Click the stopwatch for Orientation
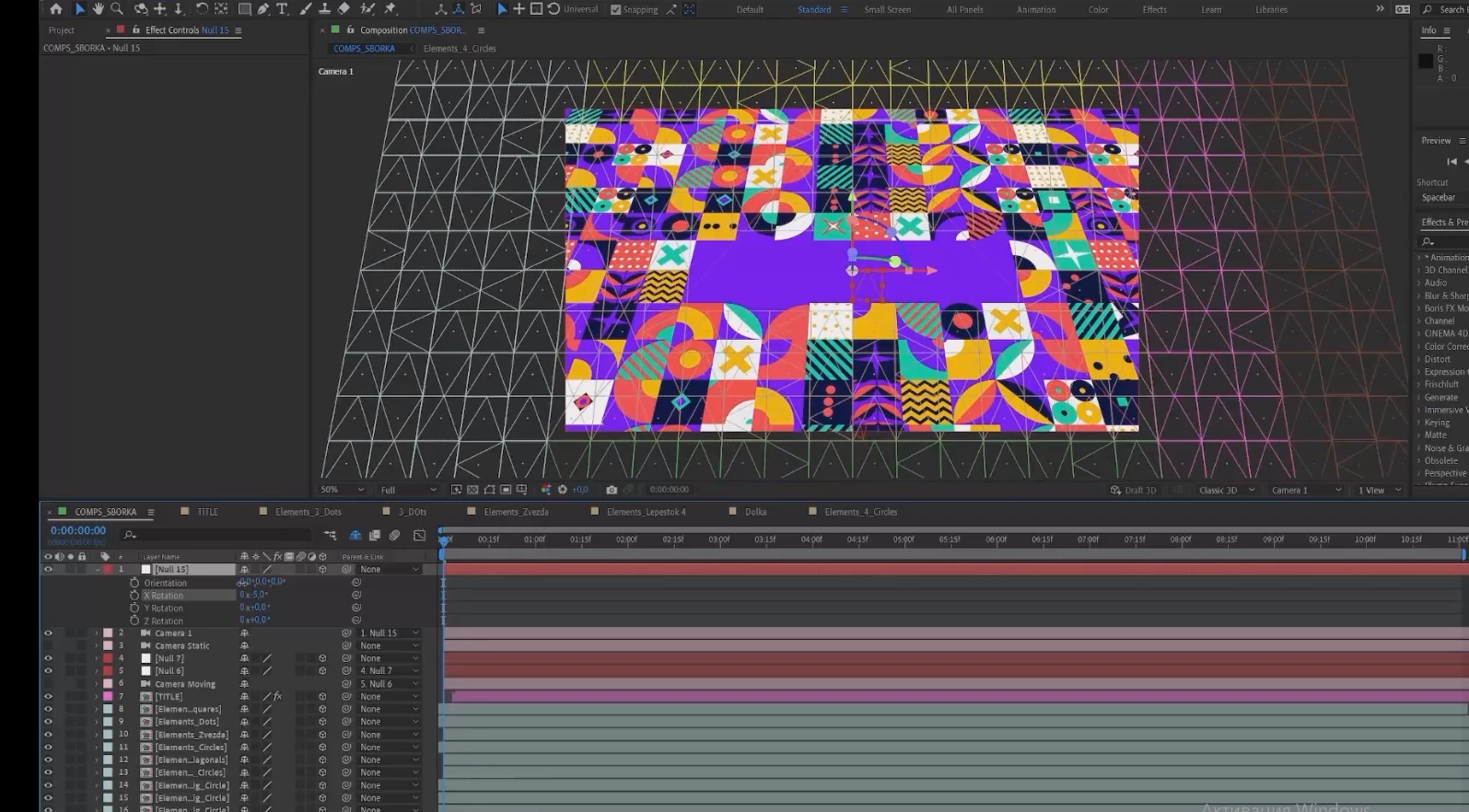The width and height of the screenshot is (1469, 812). (x=134, y=583)
